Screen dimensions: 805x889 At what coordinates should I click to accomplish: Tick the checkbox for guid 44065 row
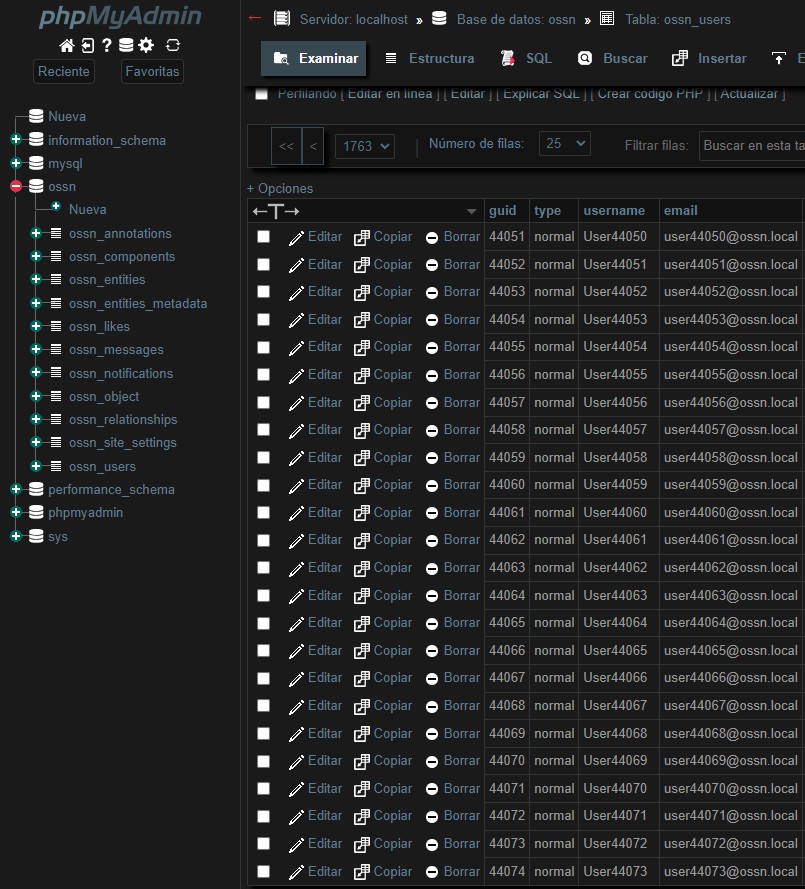click(263, 623)
